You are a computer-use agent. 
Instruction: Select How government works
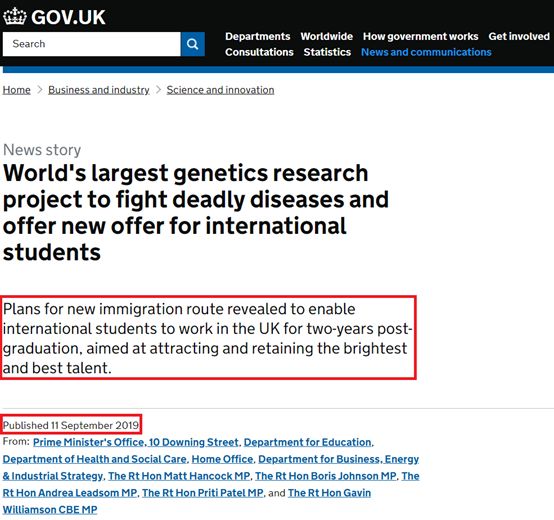[420, 36]
